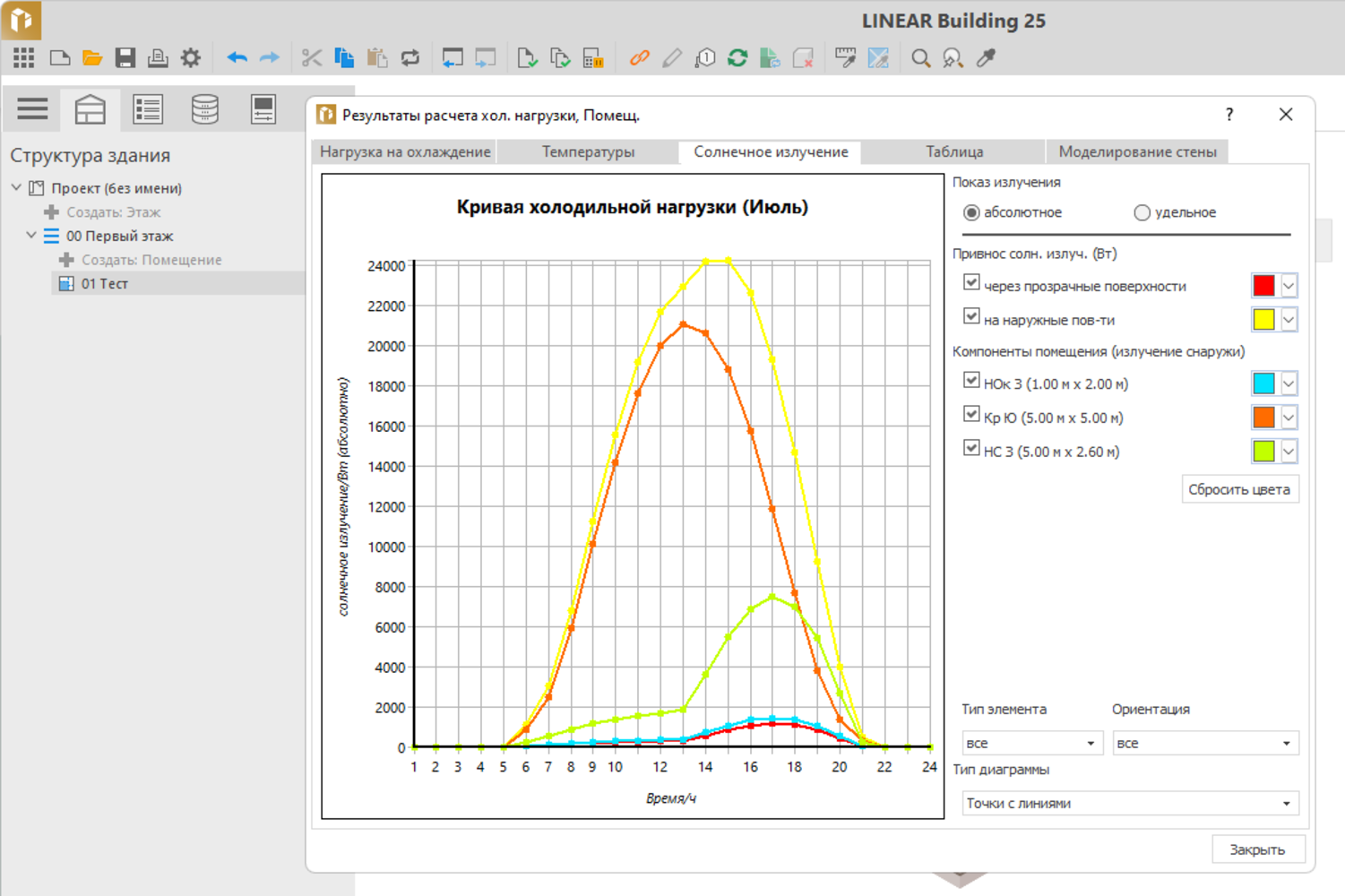Click the print icon in toolbar
The height and width of the screenshot is (896, 1345).
click(158, 58)
